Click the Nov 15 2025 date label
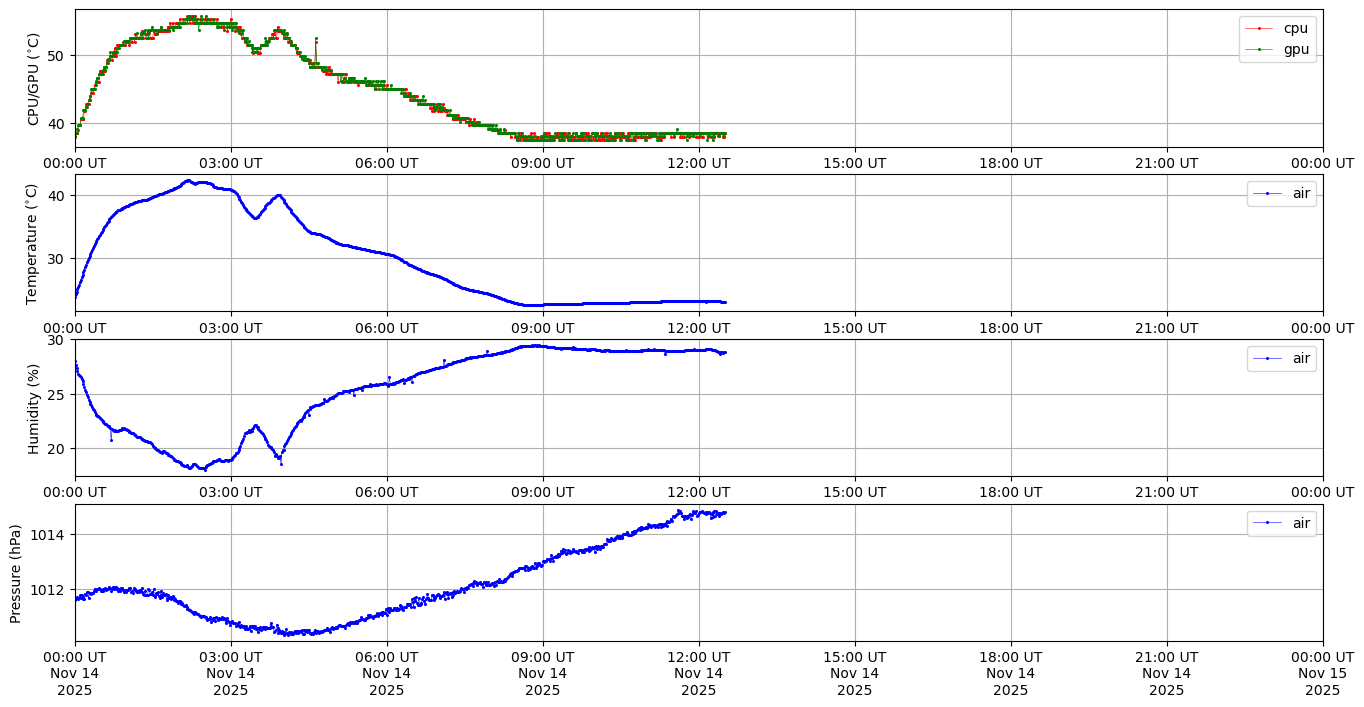Image resolution: width=1364 pixels, height=707 pixels. coord(1322,673)
